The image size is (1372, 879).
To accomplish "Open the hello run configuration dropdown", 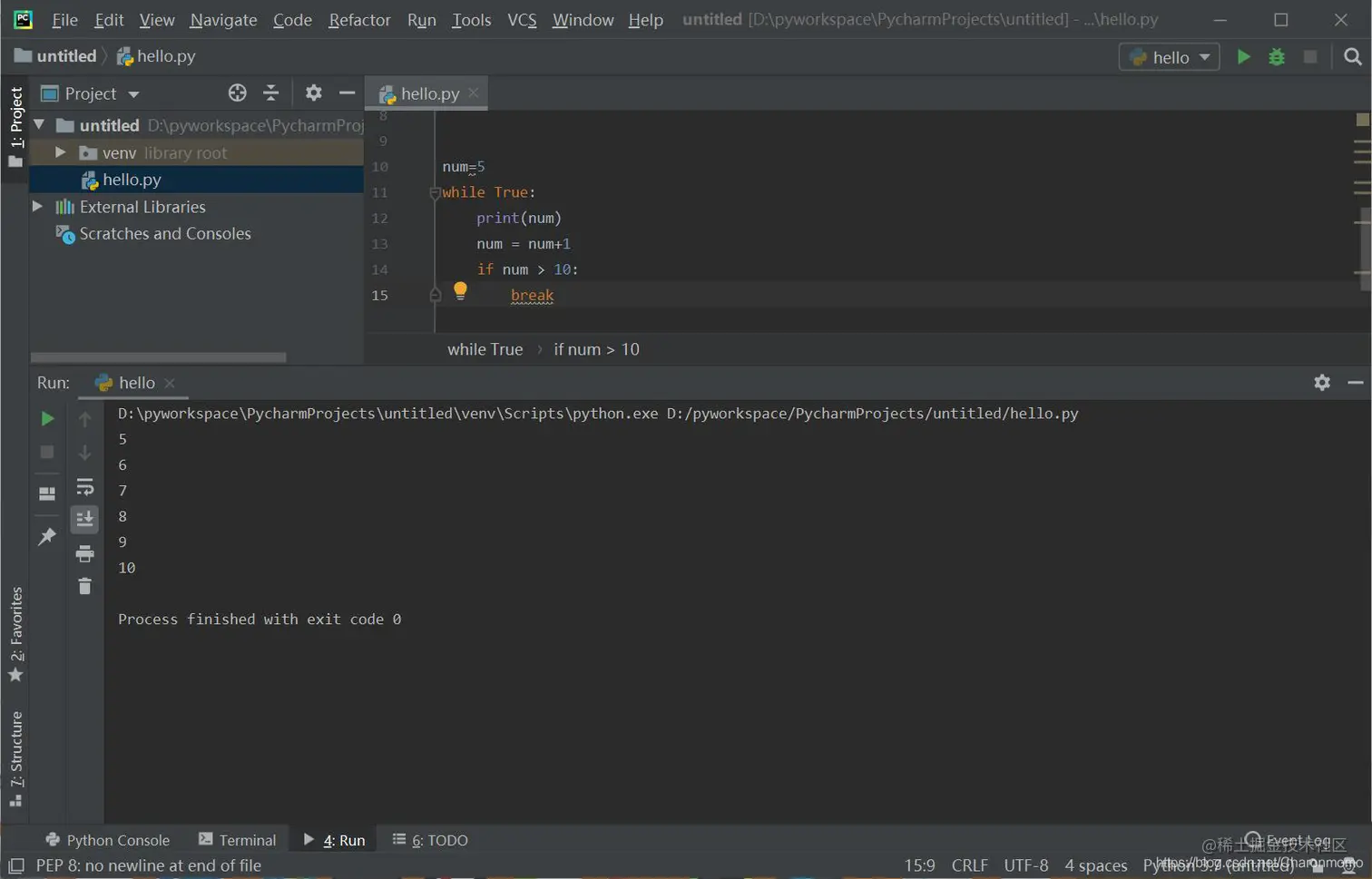I will [x=1169, y=57].
